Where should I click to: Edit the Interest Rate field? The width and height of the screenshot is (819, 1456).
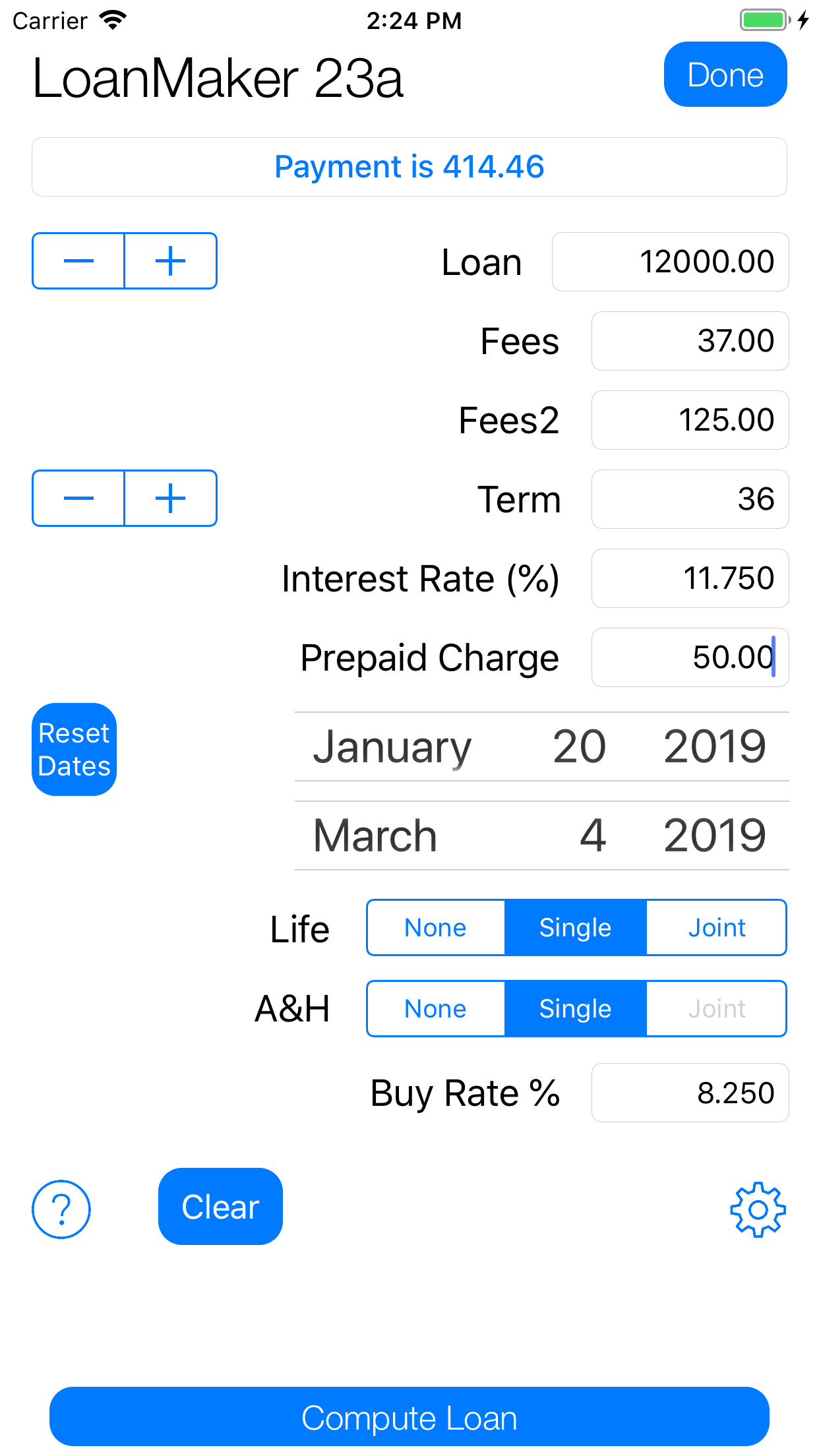click(x=690, y=578)
